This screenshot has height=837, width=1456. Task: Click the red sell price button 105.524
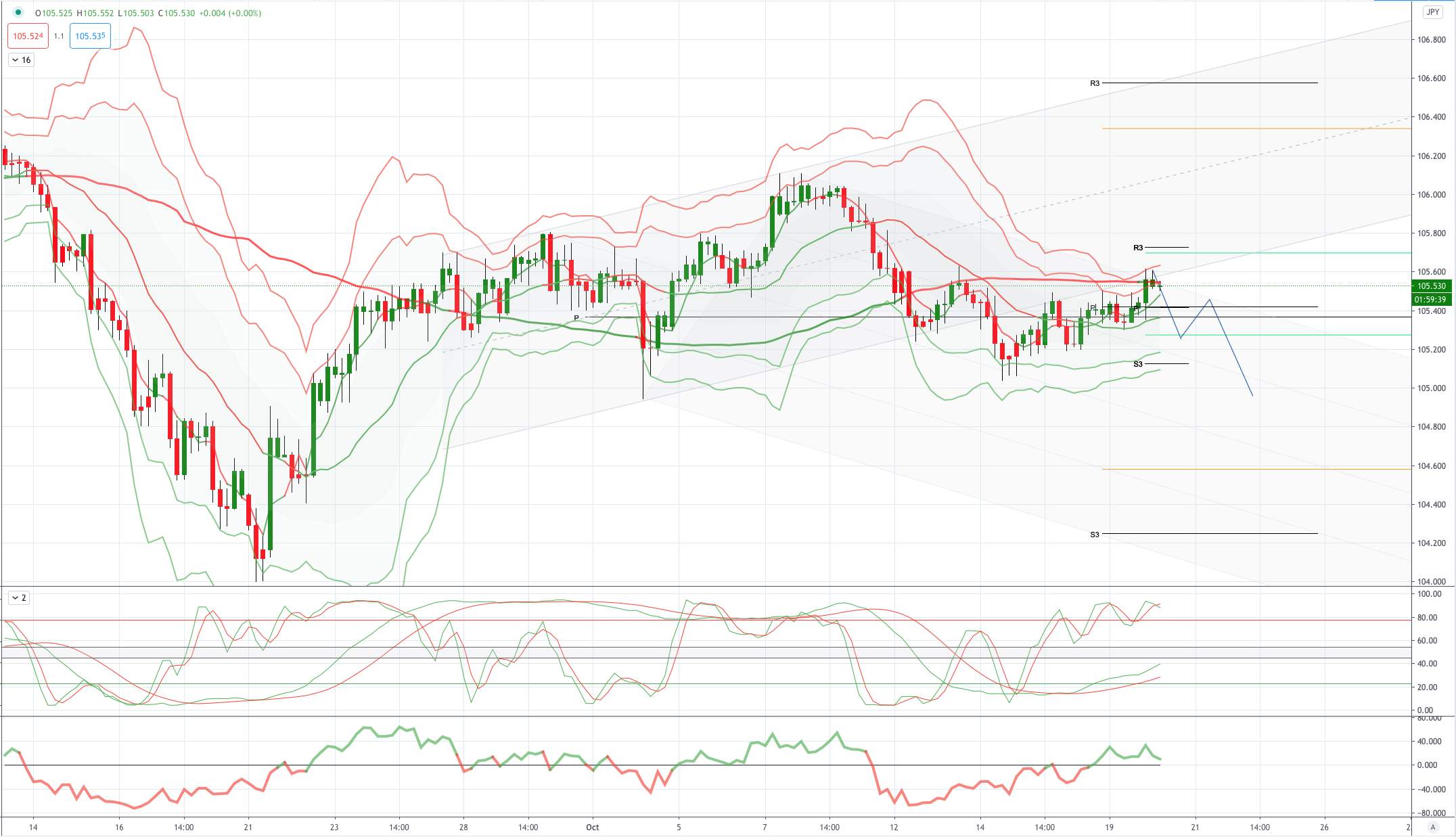28,36
